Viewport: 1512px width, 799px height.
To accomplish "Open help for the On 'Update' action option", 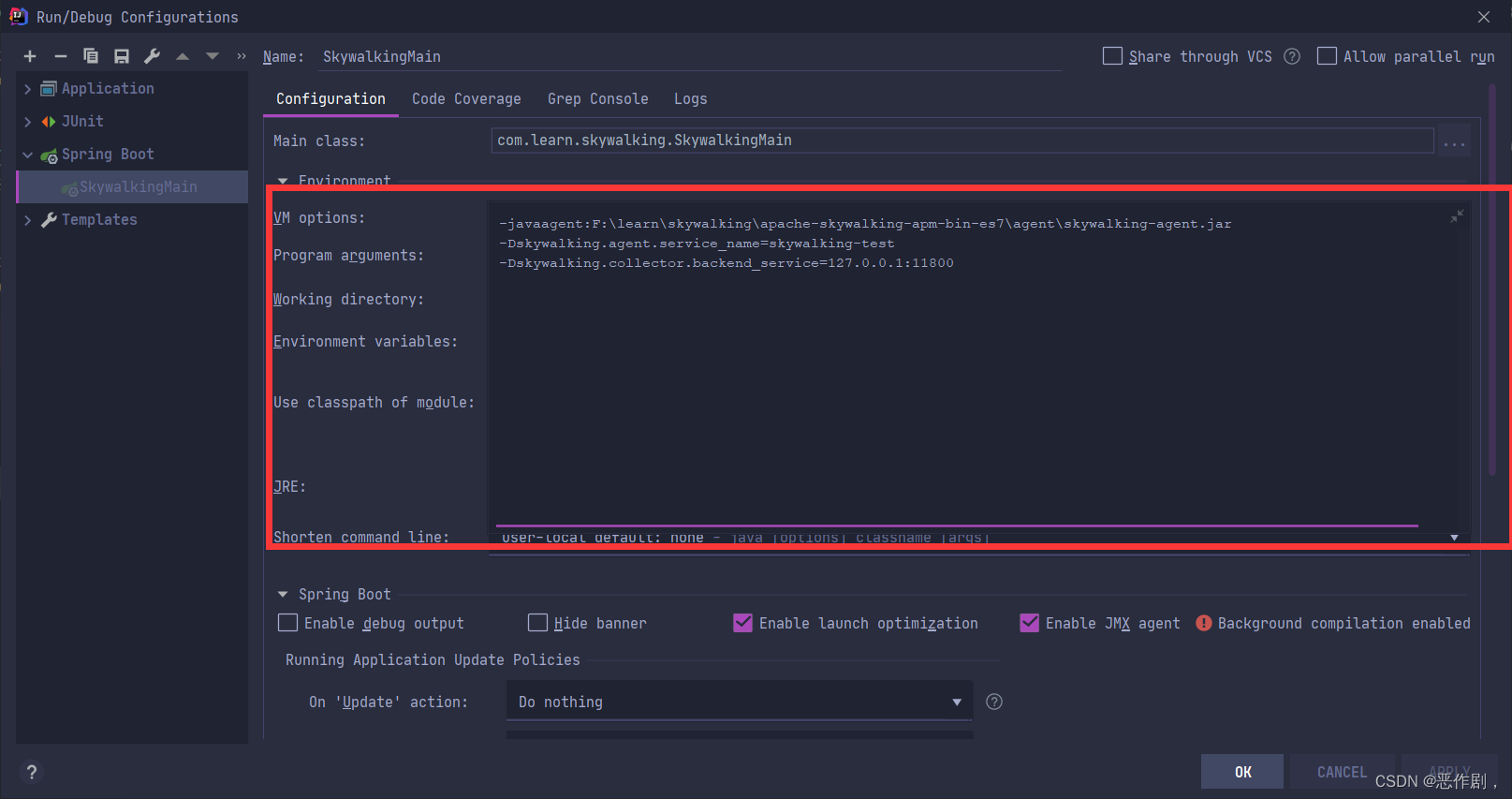I will tap(994, 702).
